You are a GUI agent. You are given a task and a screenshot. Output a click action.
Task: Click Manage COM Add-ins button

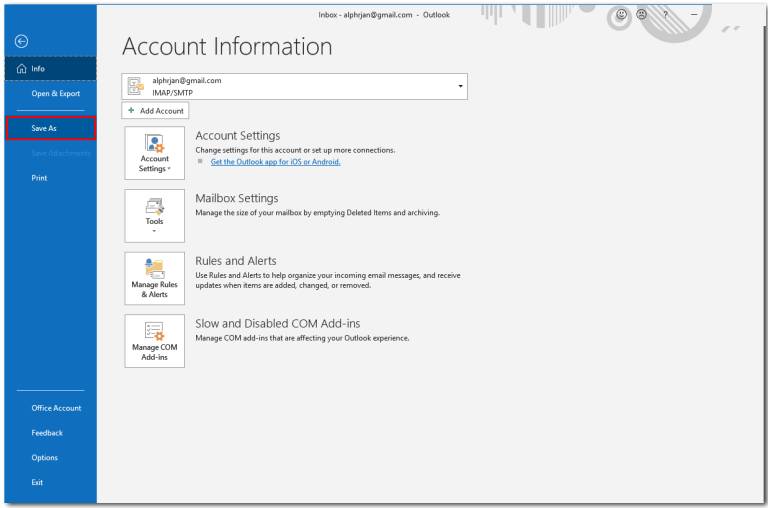pos(154,341)
